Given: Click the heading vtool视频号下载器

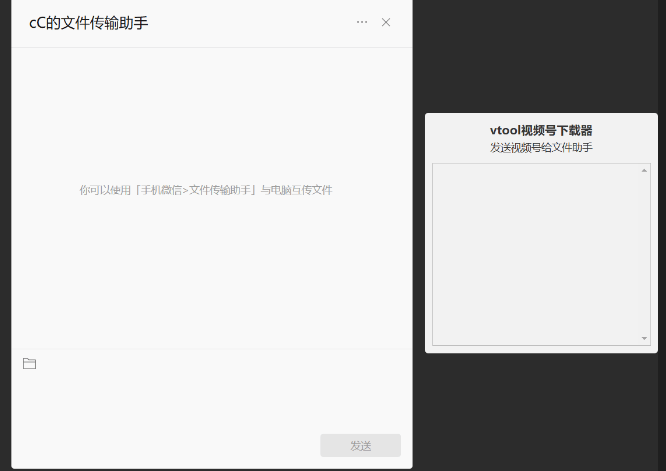Looking at the screenshot, I should 541,130.
